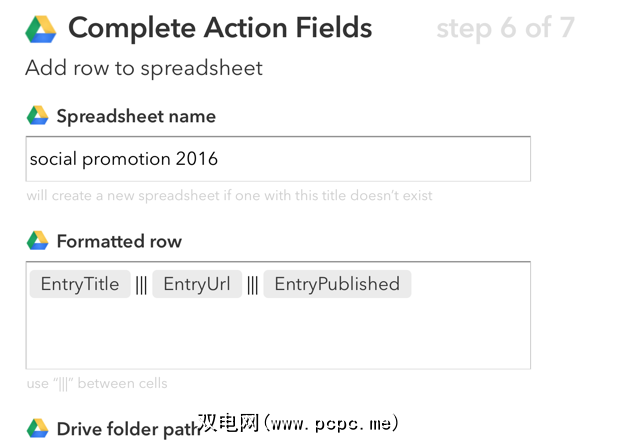Click the "Formatted row" field label
This screenshot has height=446, width=640.
pos(119,241)
